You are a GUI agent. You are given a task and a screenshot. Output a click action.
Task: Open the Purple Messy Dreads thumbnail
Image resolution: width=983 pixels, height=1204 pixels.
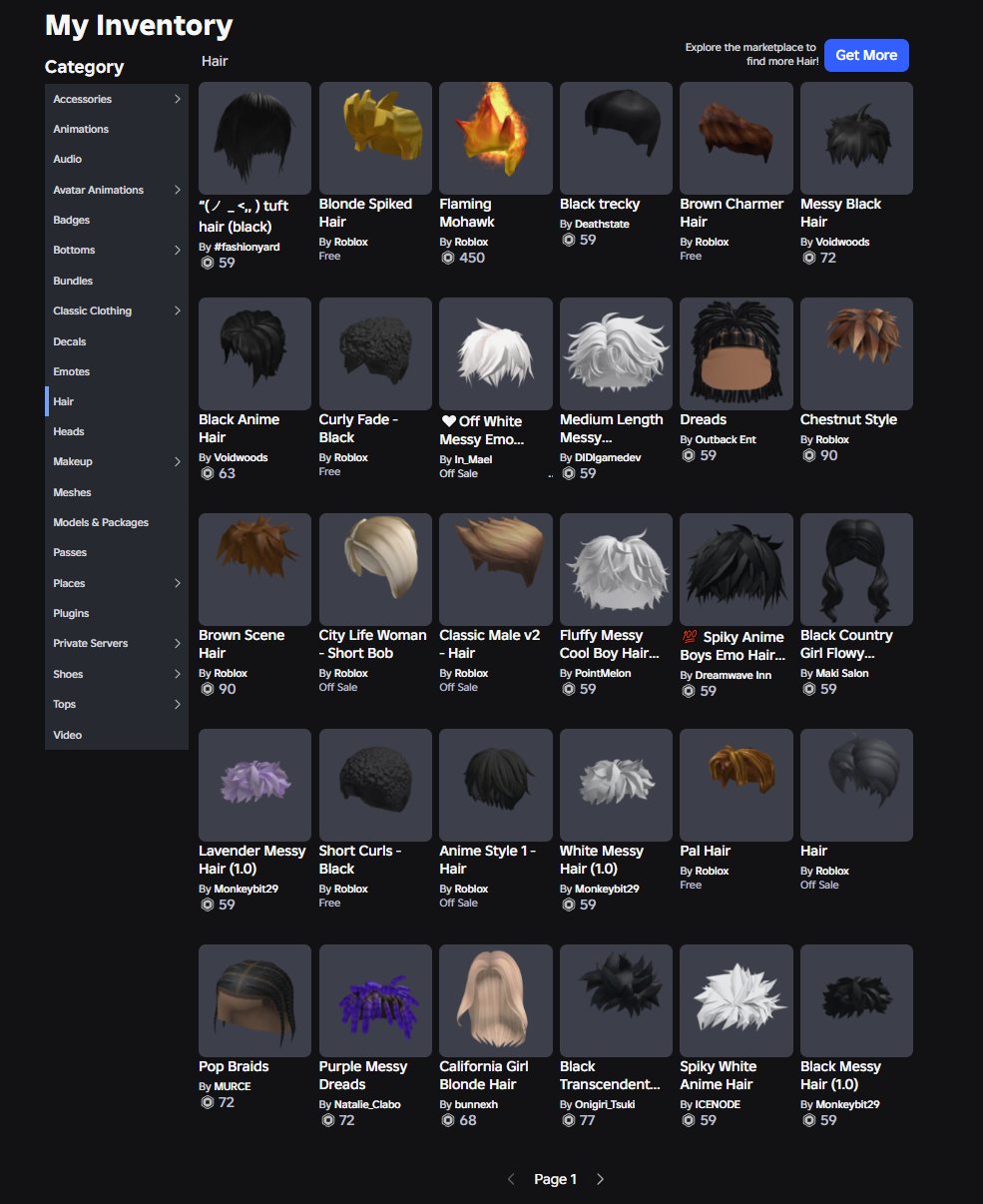coord(375,1000)
